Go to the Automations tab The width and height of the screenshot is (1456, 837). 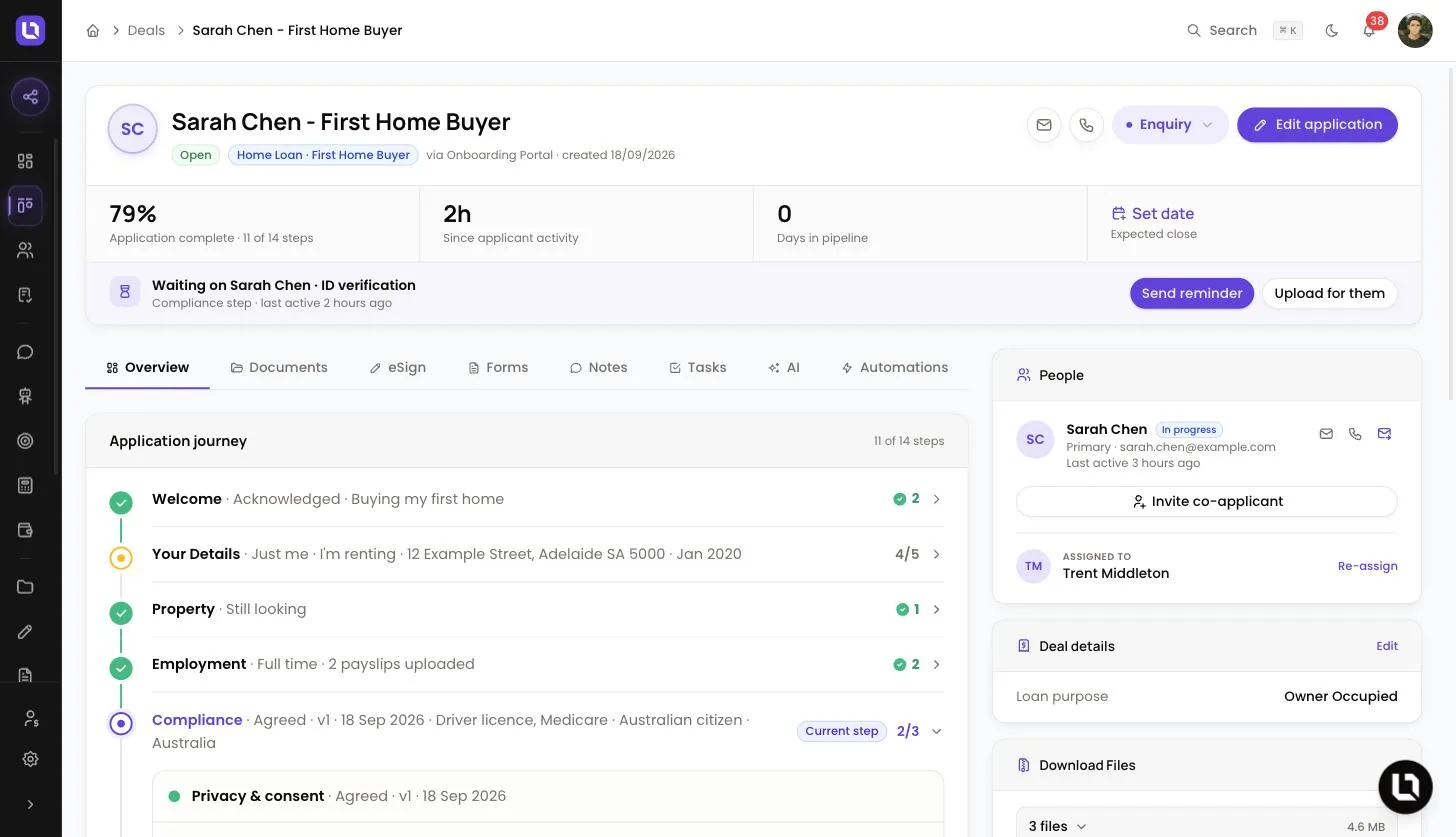(x=894, y=368)
